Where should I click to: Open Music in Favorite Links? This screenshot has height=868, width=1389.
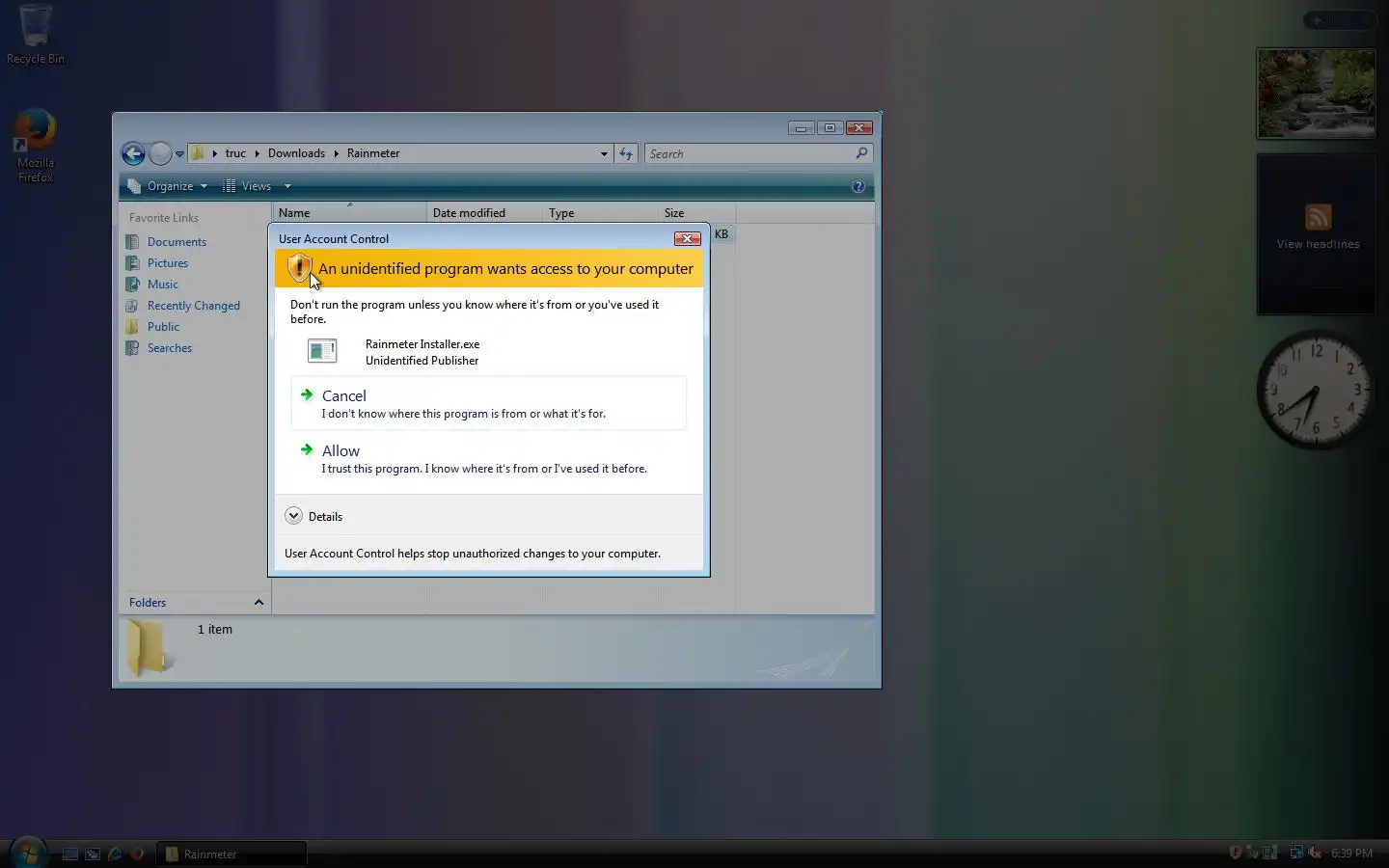[x=163, y=285]
